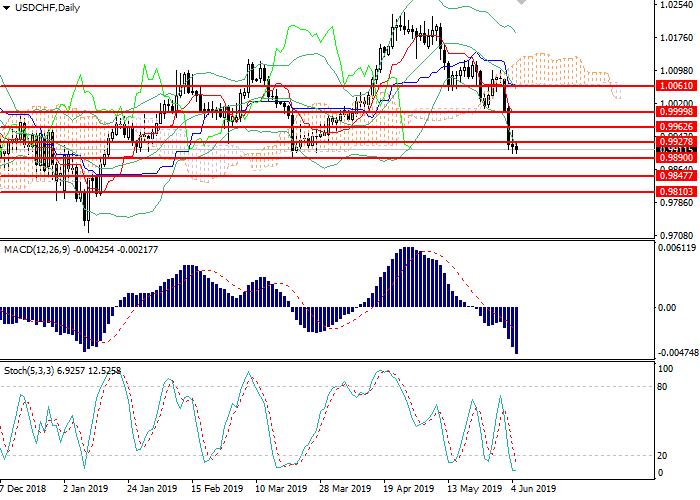Click the red 0.99998 price level tag
The height and width of the screenshot is (500, 700).
676,113
